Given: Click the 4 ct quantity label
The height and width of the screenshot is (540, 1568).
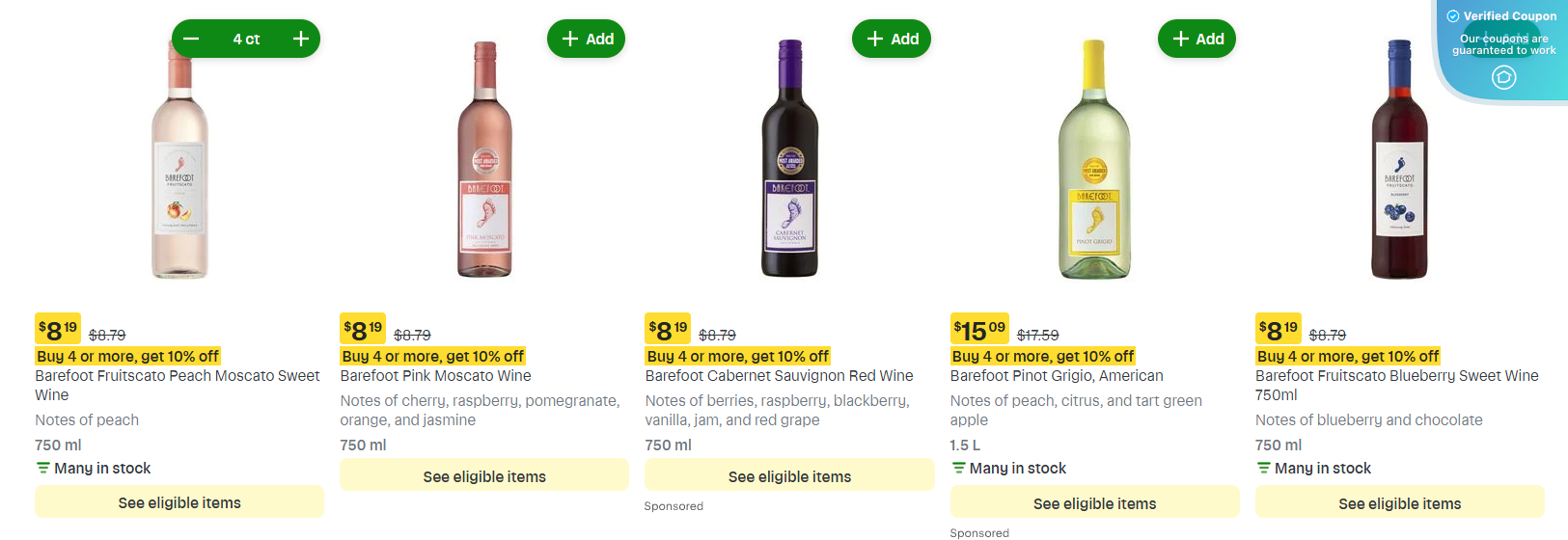Looking at the screenshot, I should pyautogui.click(x=246, y=40).
